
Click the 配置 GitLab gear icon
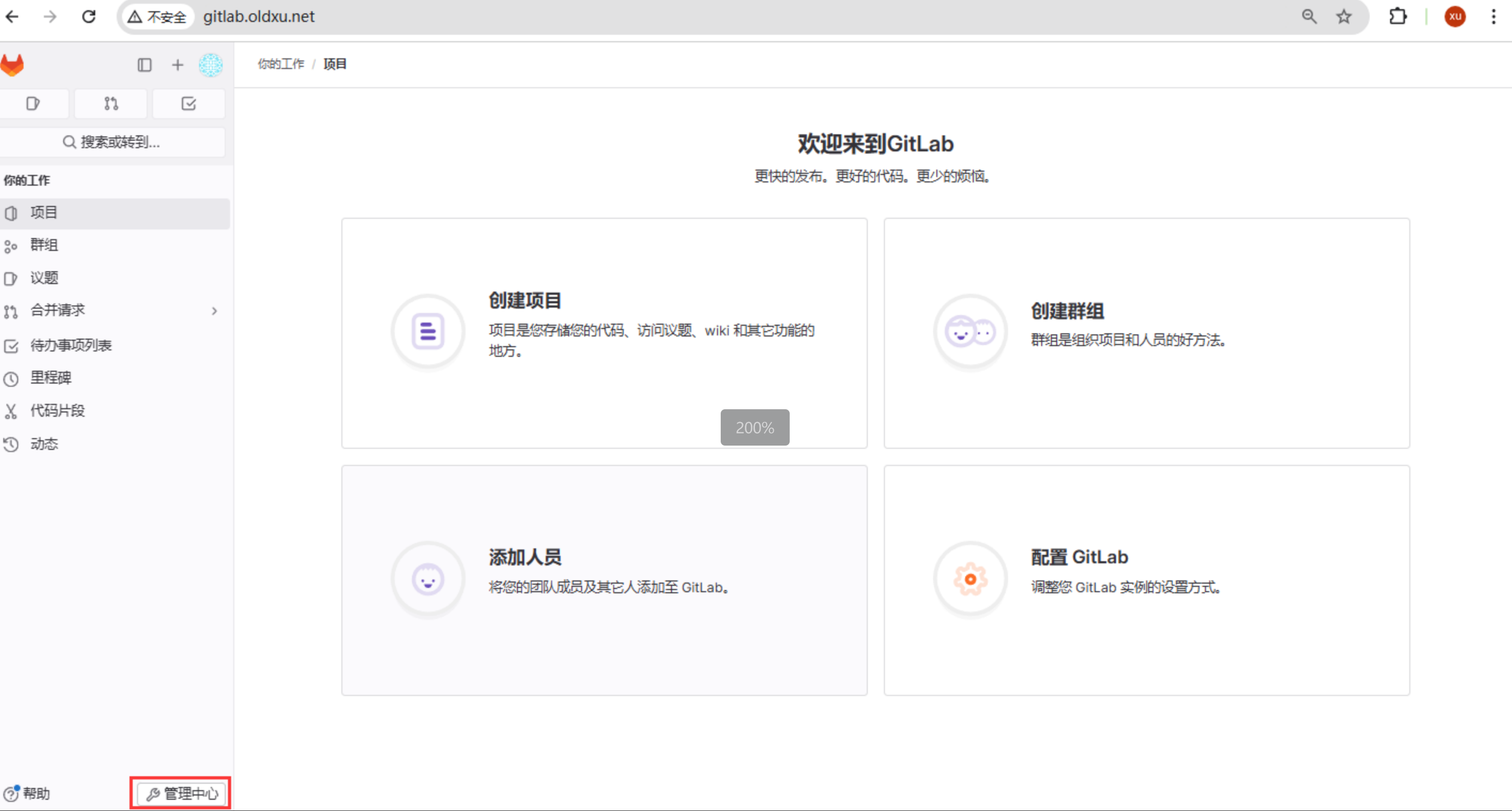970,579
